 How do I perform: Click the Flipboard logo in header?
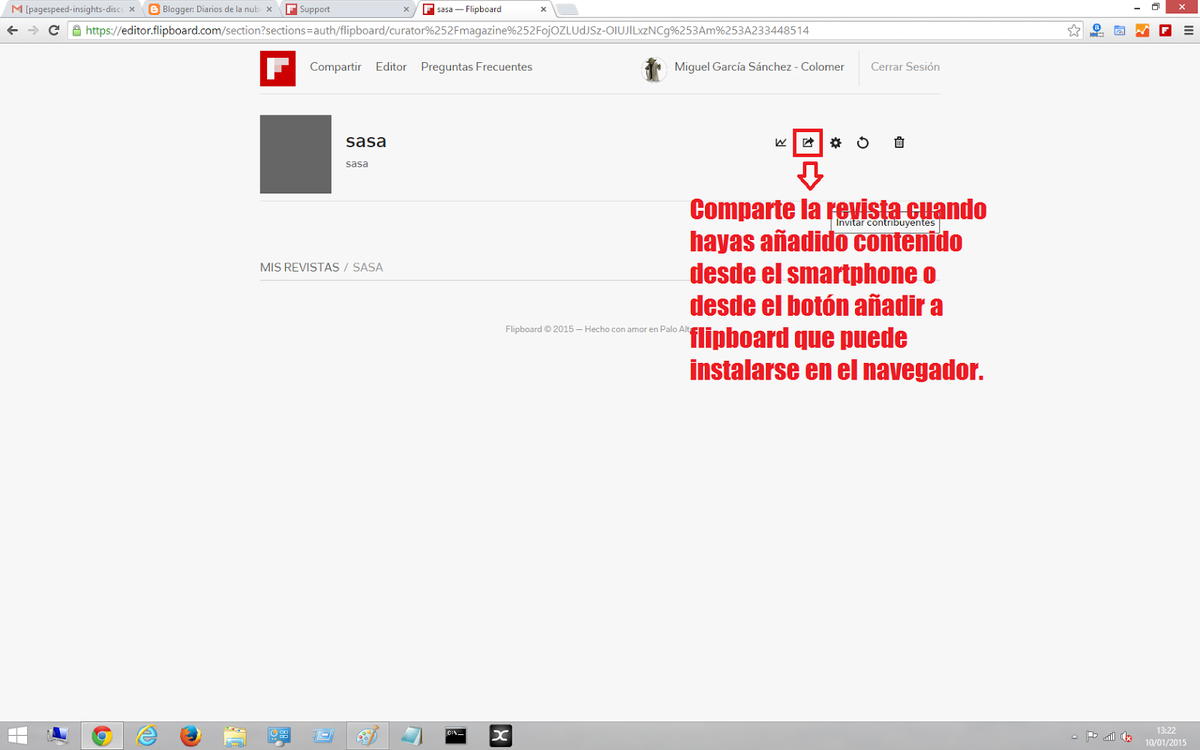(x=277, y=68)
